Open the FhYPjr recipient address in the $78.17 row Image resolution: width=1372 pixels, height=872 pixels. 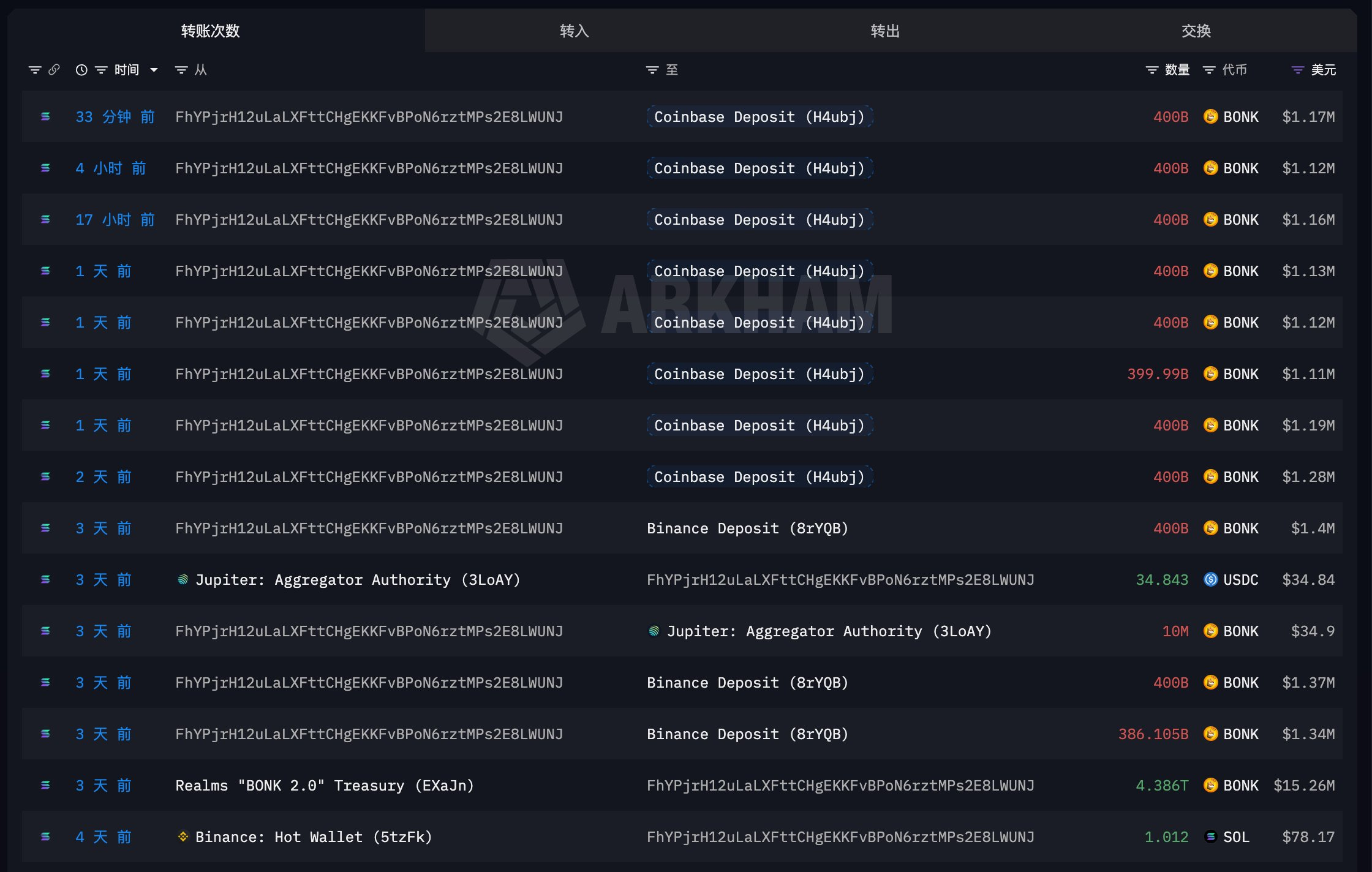tap(840, 836)
